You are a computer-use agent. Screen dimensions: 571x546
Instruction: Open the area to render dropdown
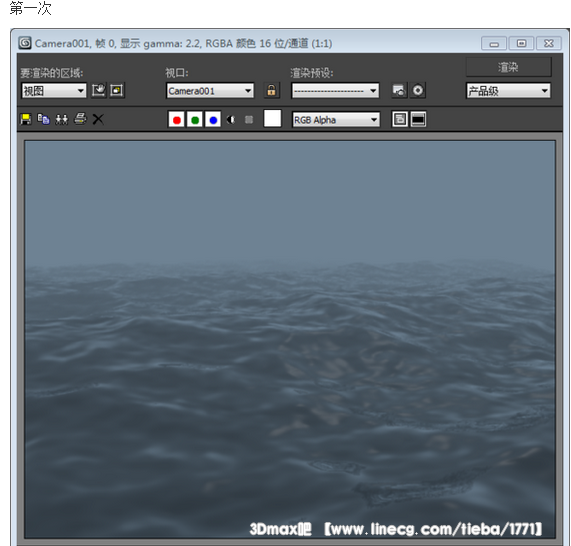54,91
